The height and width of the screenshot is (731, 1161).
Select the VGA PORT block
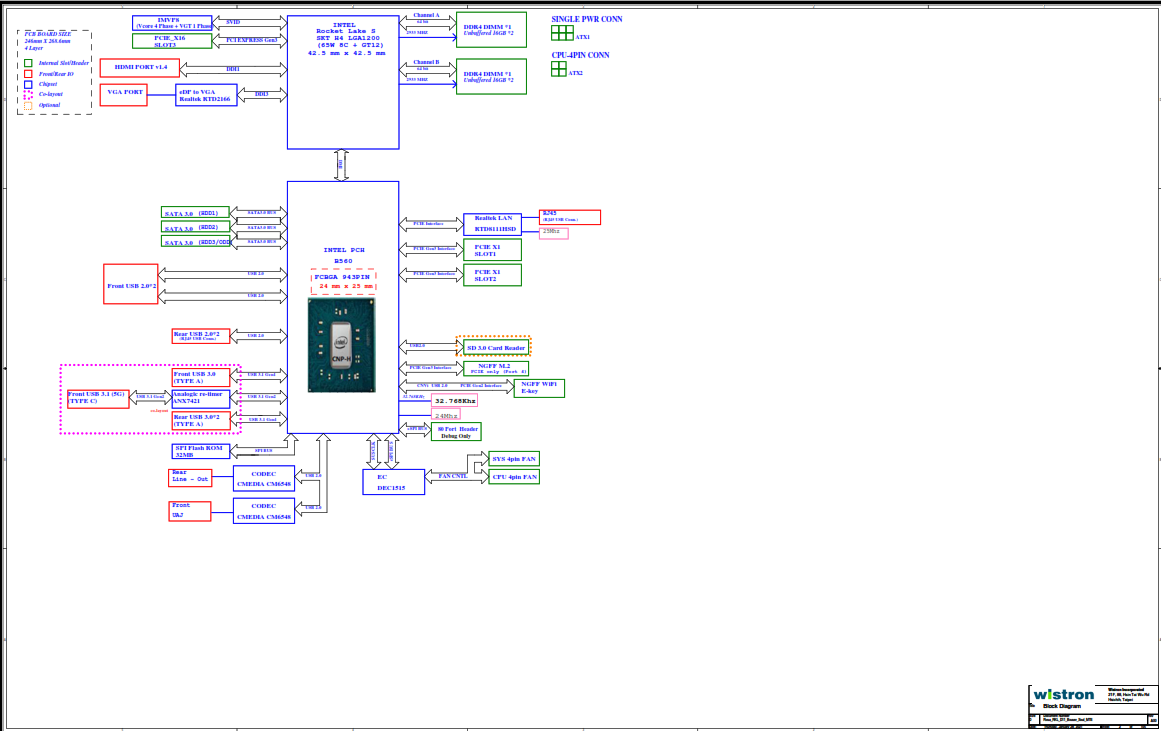124,95
